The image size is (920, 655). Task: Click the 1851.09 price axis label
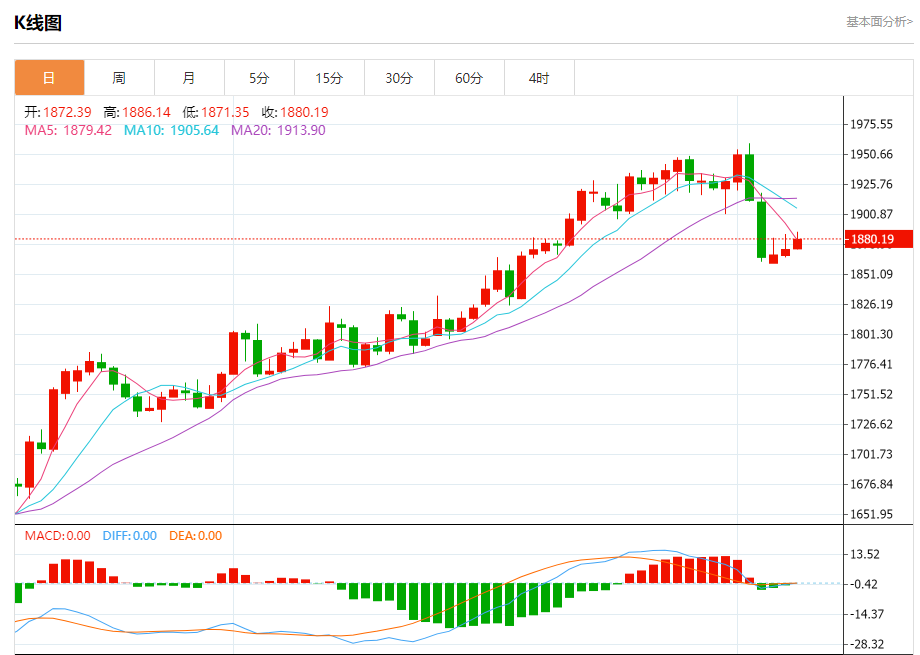[x=872, y=274]
